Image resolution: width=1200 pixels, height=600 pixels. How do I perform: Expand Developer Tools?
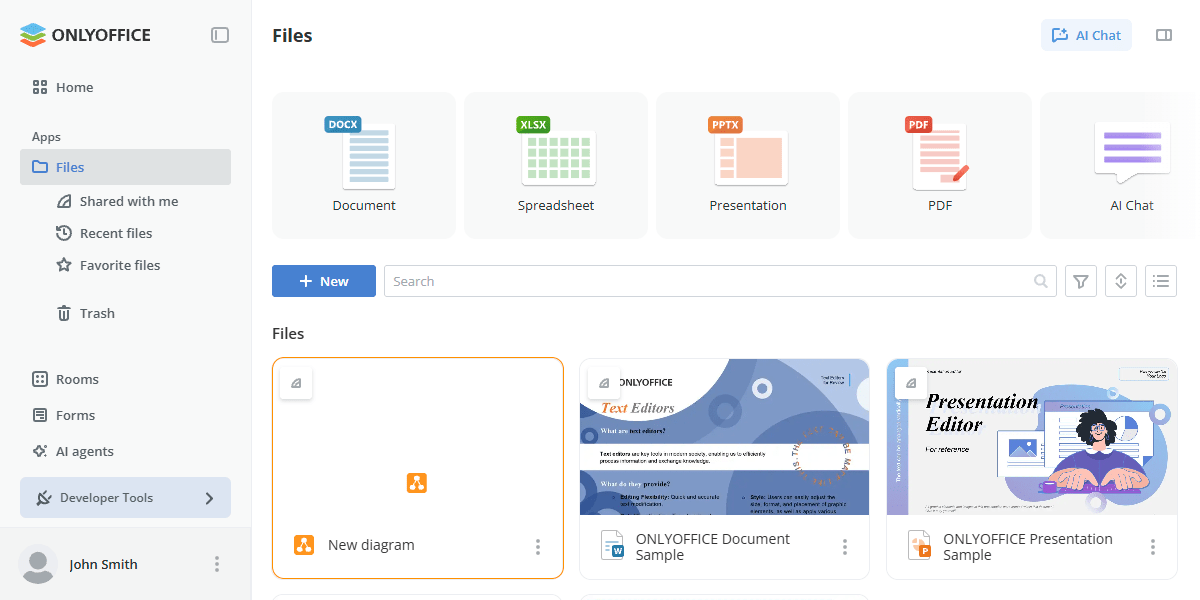(x=125, y=498)
